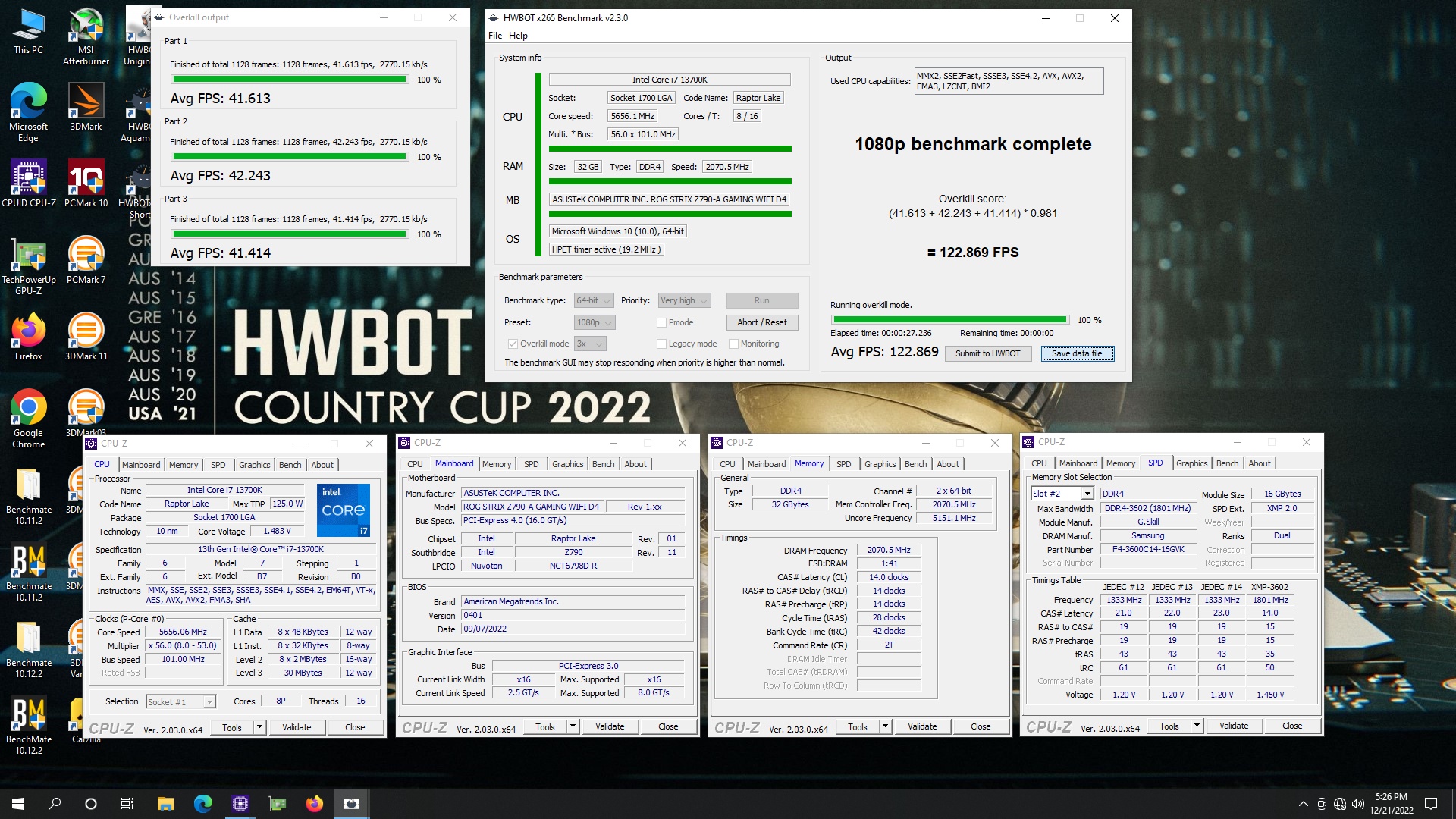Image resolution: width=1456 pixels, height=819 pixels.
Task: Click Tools button in Memory CPU-Z window
Action: tap(857, 726)
